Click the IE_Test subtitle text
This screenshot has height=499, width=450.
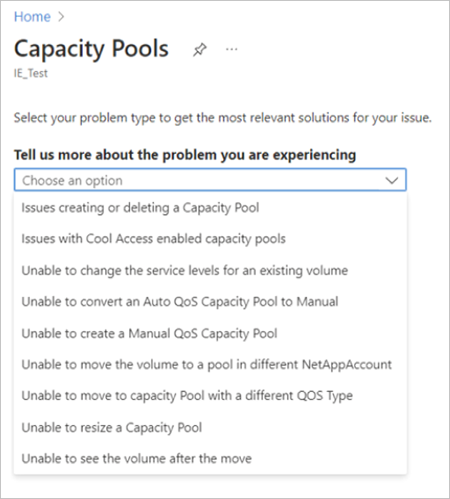click(x=31, y=73)
